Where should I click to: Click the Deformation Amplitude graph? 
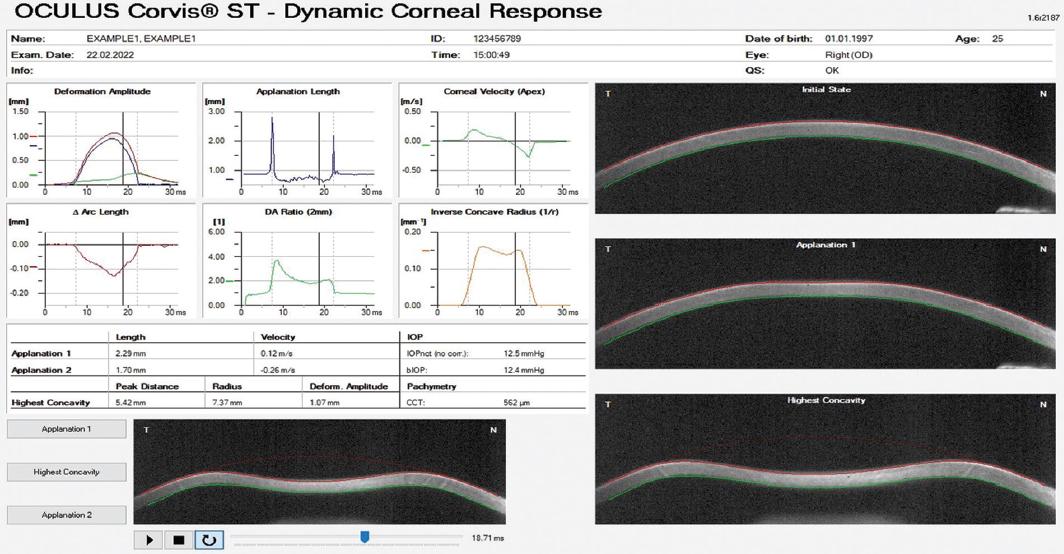pyautogui.click(x=104, y=143)
